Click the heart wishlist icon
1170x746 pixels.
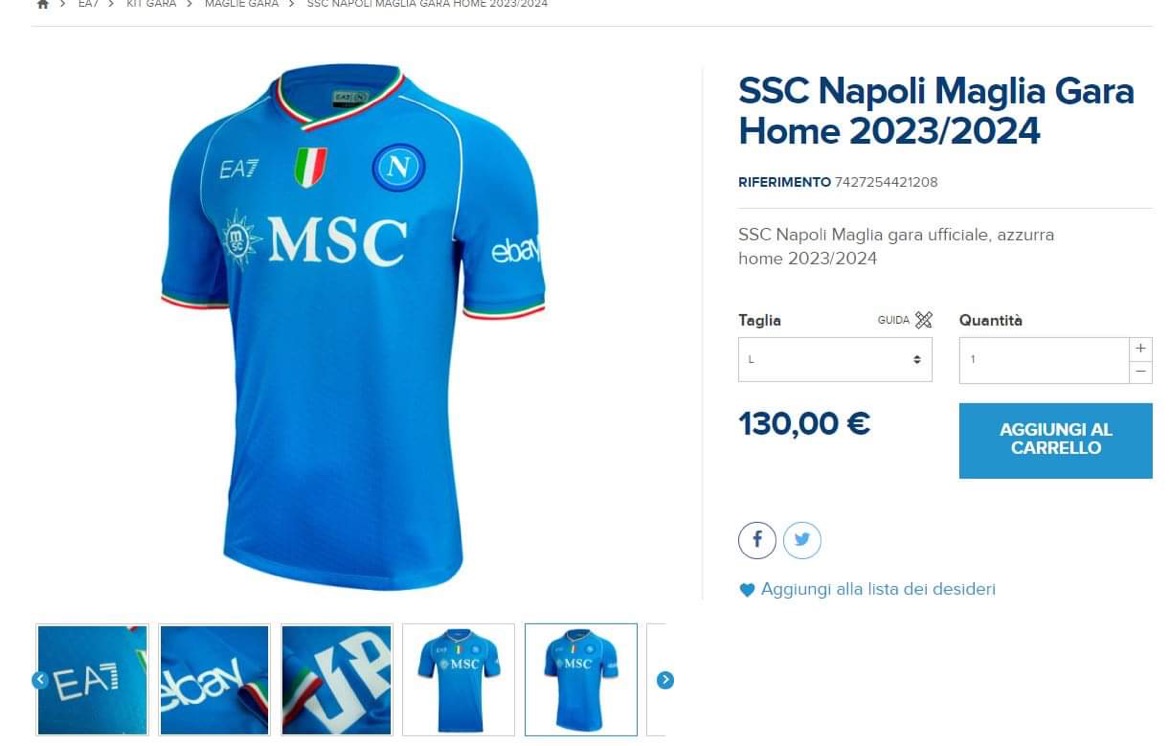click(x=747, y=590)
